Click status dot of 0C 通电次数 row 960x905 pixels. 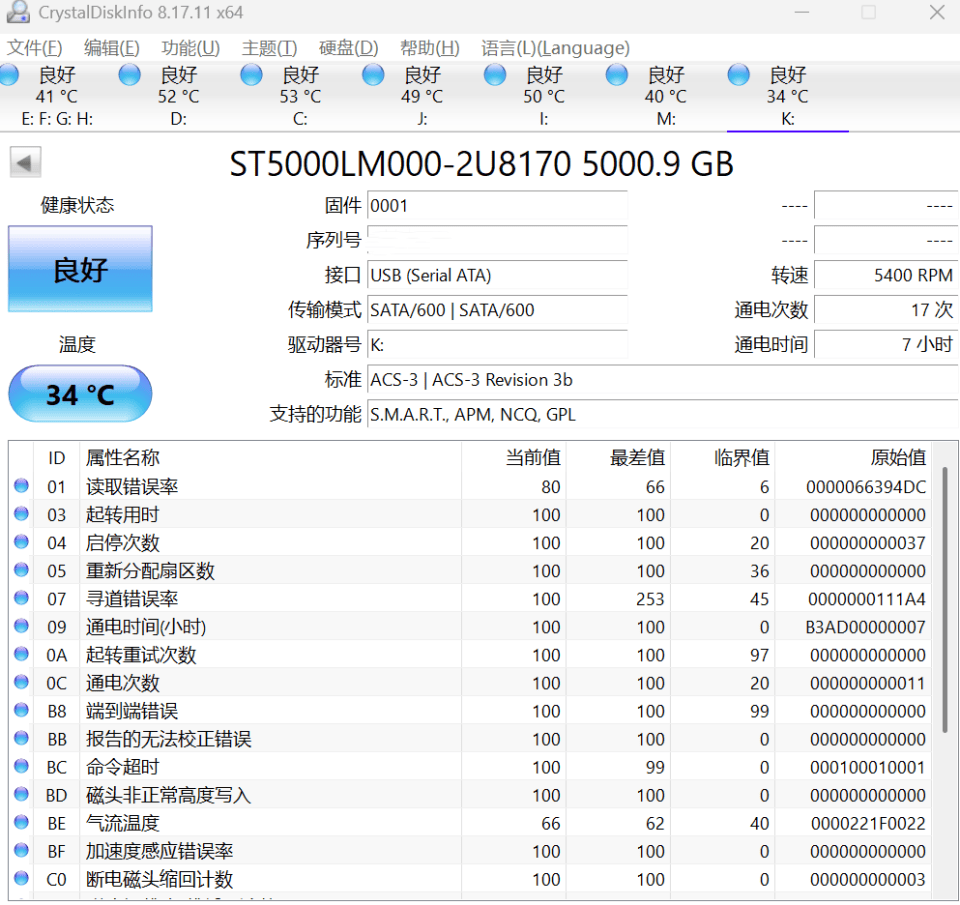click(x=21, y=682)
